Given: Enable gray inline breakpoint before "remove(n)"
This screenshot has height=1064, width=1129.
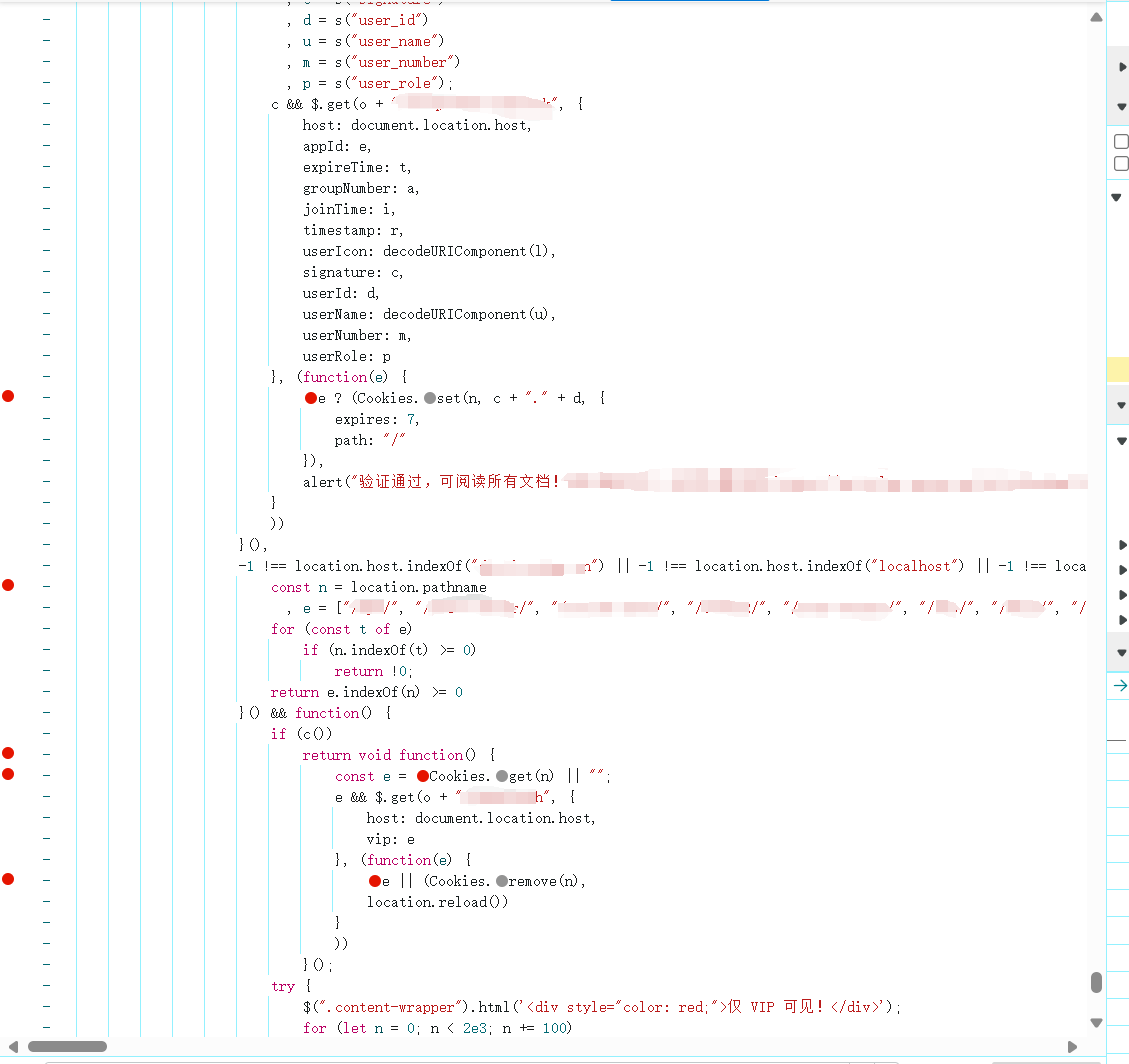Looking at the screenshot, I should pos(501,881).
